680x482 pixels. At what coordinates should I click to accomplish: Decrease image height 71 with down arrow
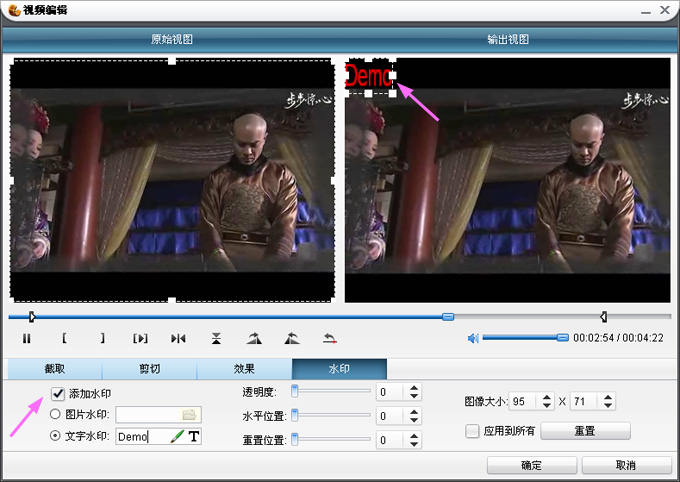pyautogui.click(x=608, y=405)
